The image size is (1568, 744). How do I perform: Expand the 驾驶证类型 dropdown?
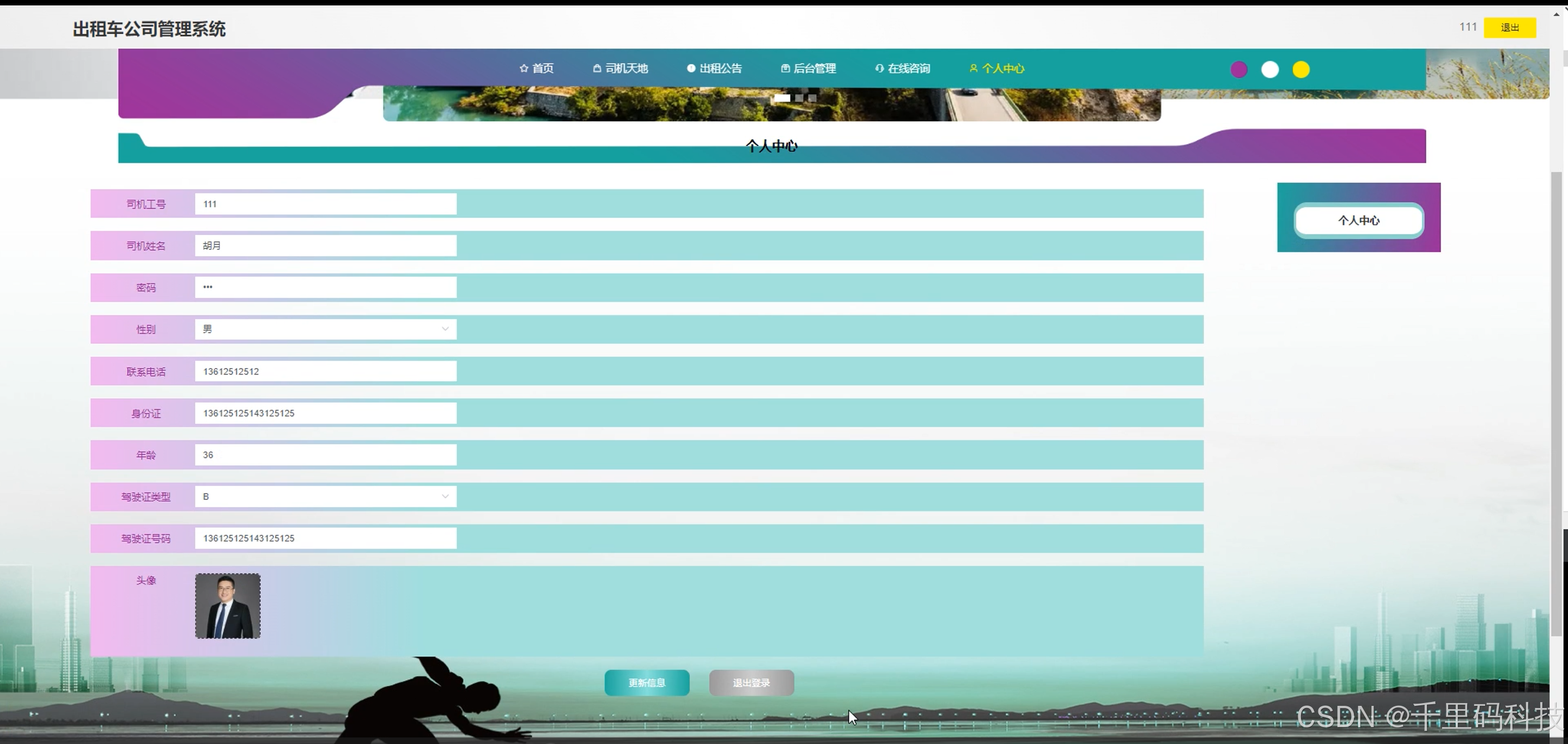(x=326, y=496)
